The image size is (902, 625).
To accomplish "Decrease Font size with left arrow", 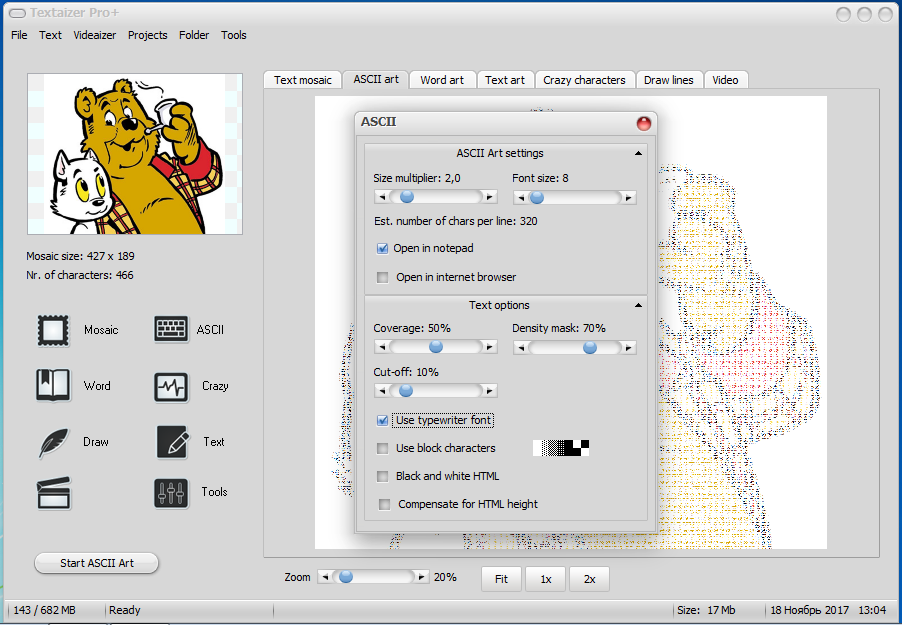I will (x=521, y=198).
